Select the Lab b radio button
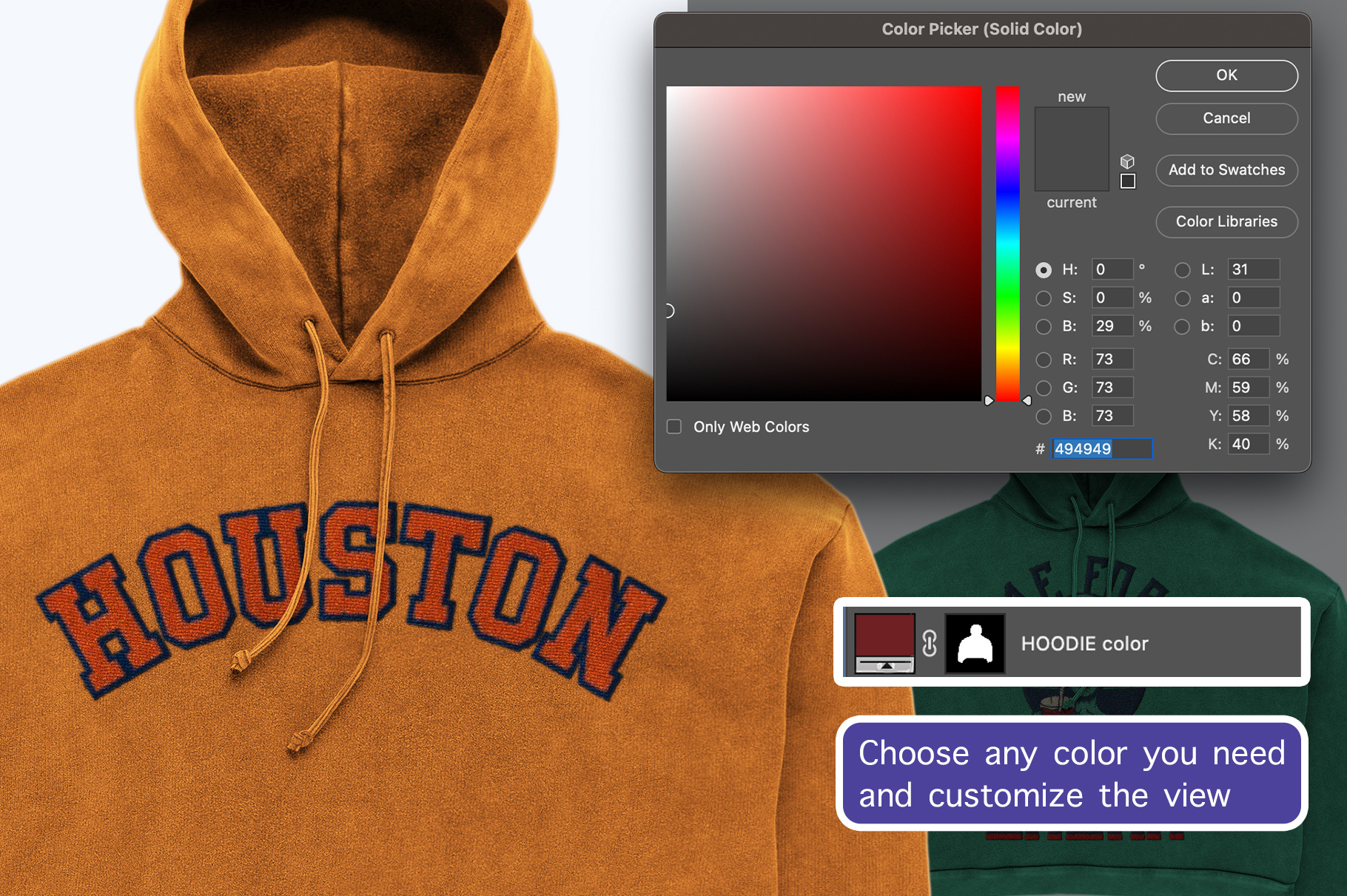The height and width of the screenshot is (896, 1347). tap(1183, 326)
